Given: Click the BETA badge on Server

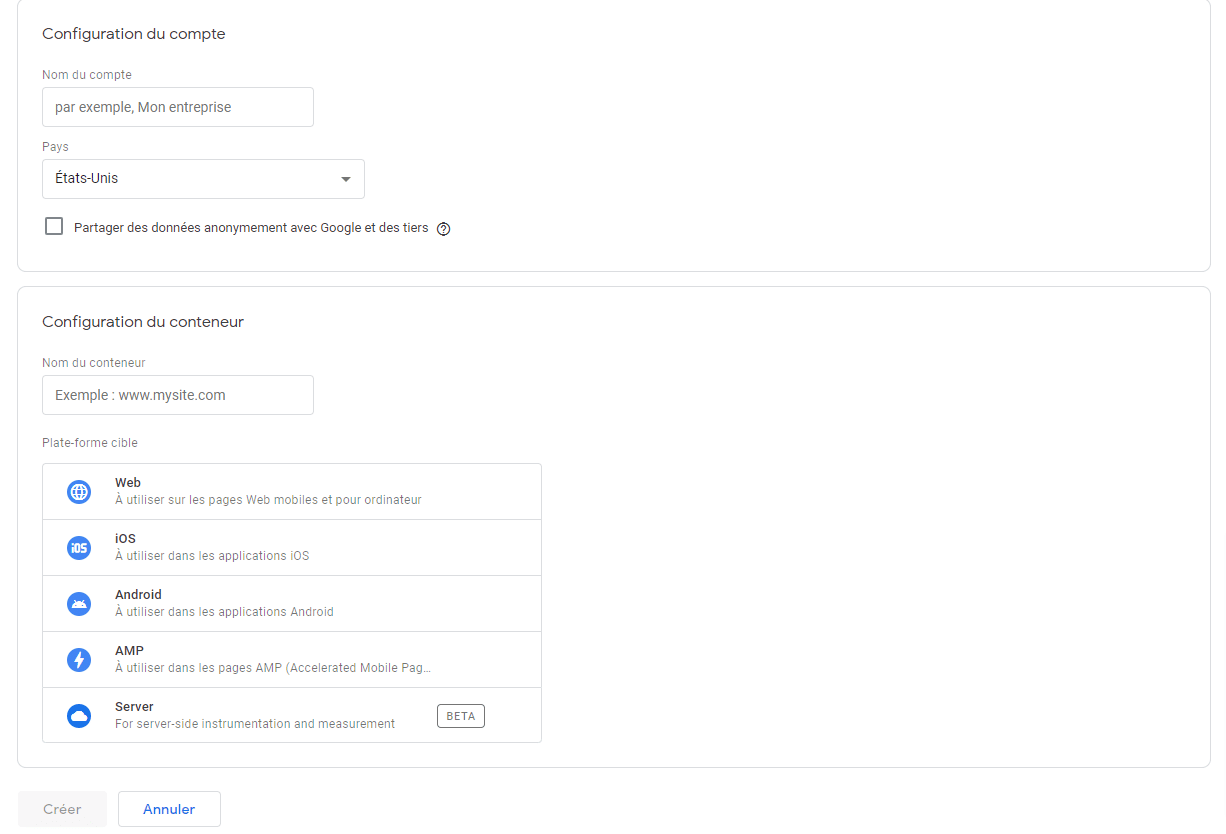Looking at the screenshot, I should tap(460, 716).
